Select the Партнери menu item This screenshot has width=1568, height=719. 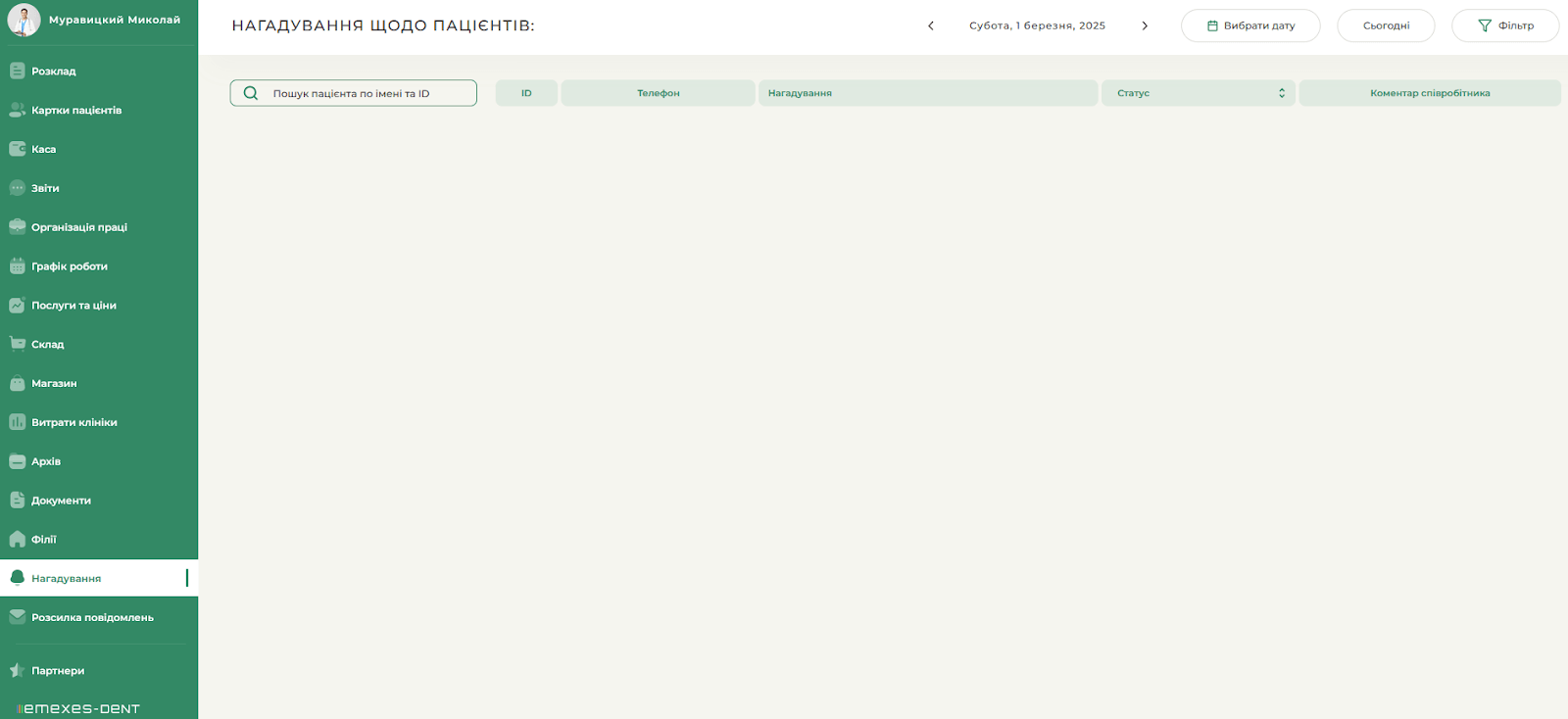pyautogui.click(x=58, y=671)
